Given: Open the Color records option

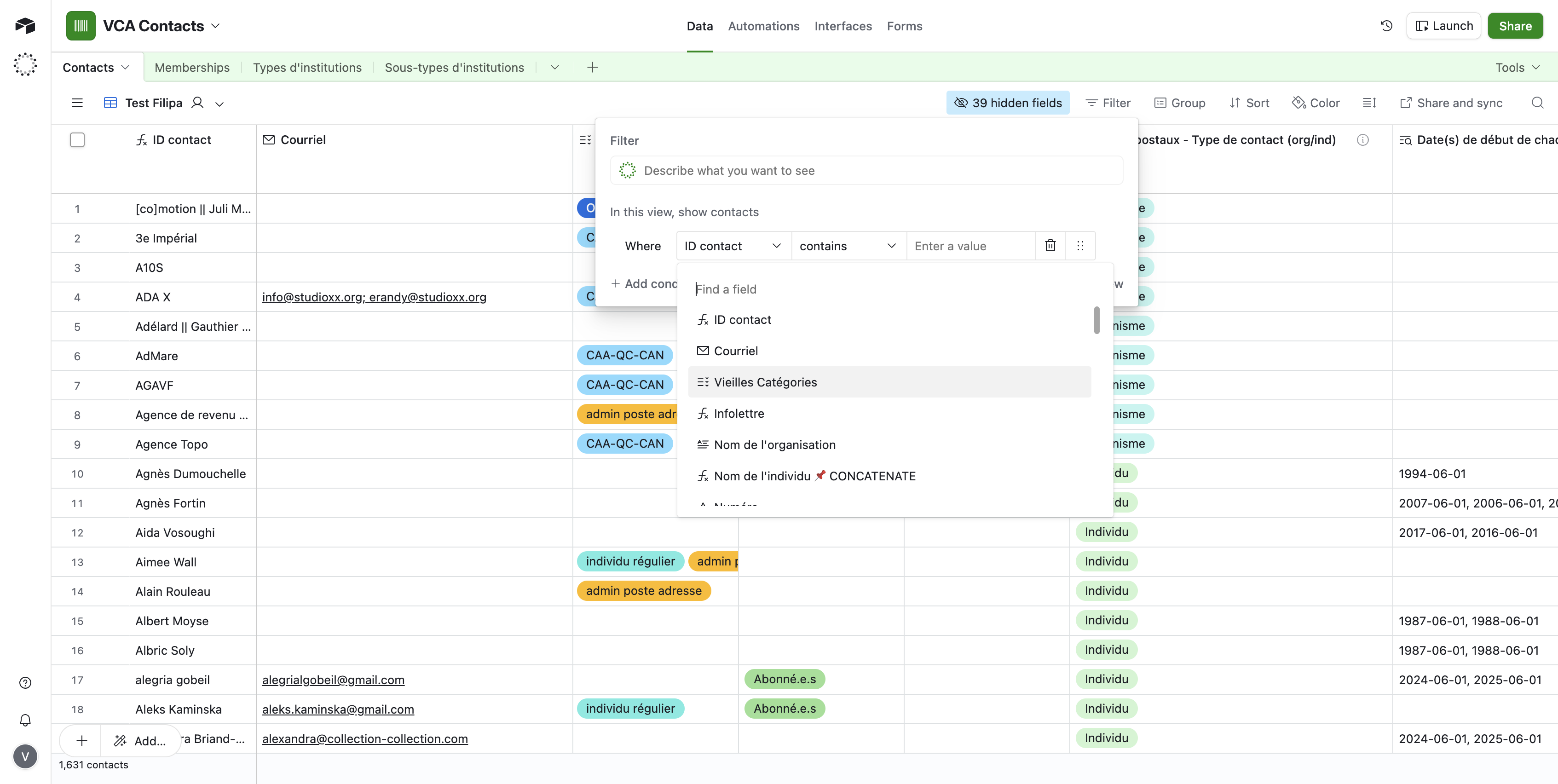Looking at the screenshot, I should point(1316,103).
